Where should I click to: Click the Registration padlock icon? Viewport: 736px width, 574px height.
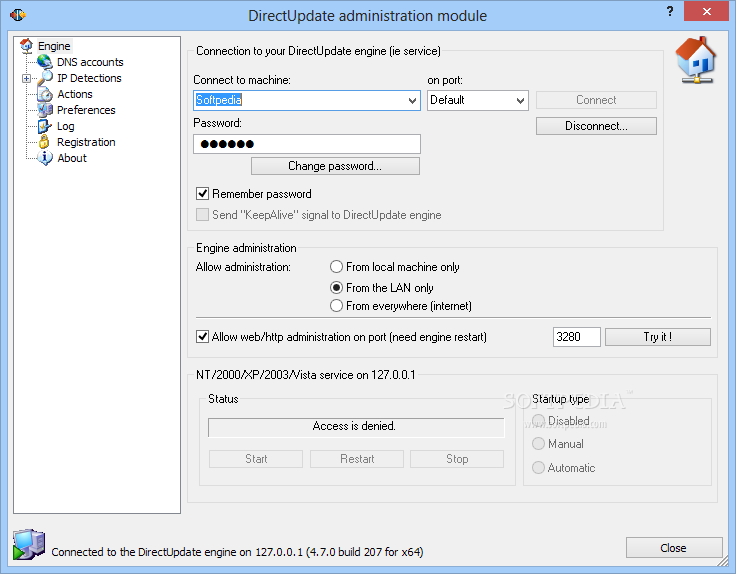pyautogui.click(x=44, y=142)
